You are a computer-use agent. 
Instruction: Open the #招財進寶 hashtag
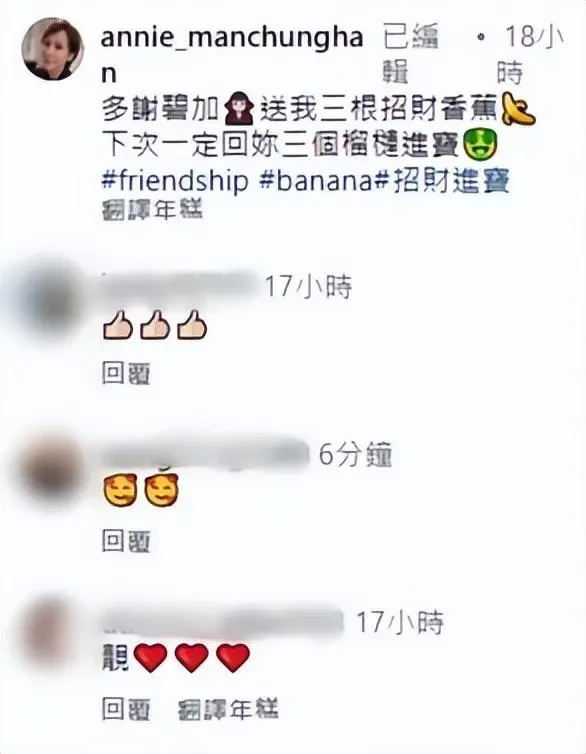442,181
